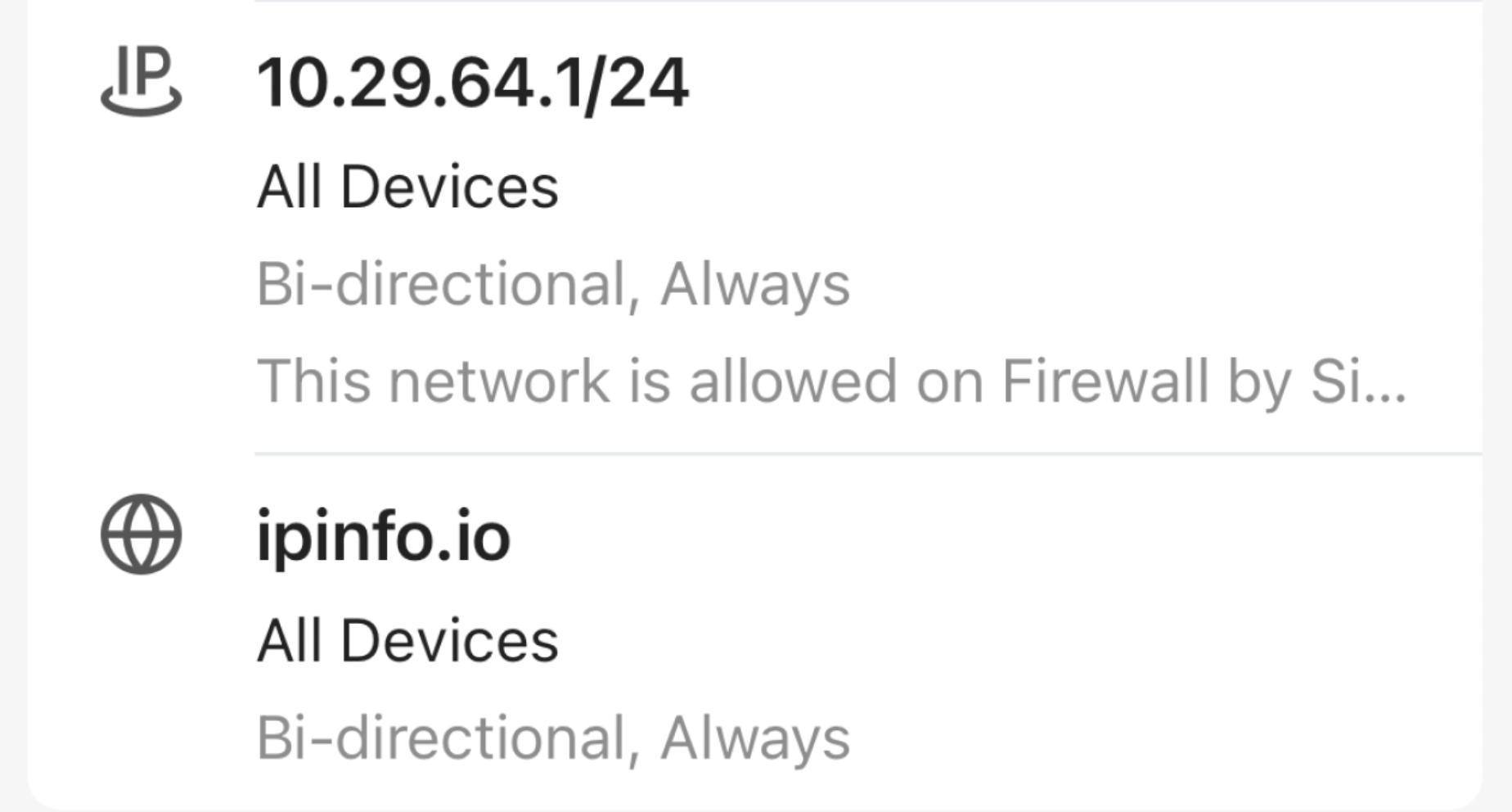
Task: Open the ipinfo.io domain rule
Action: pos(383,537)
